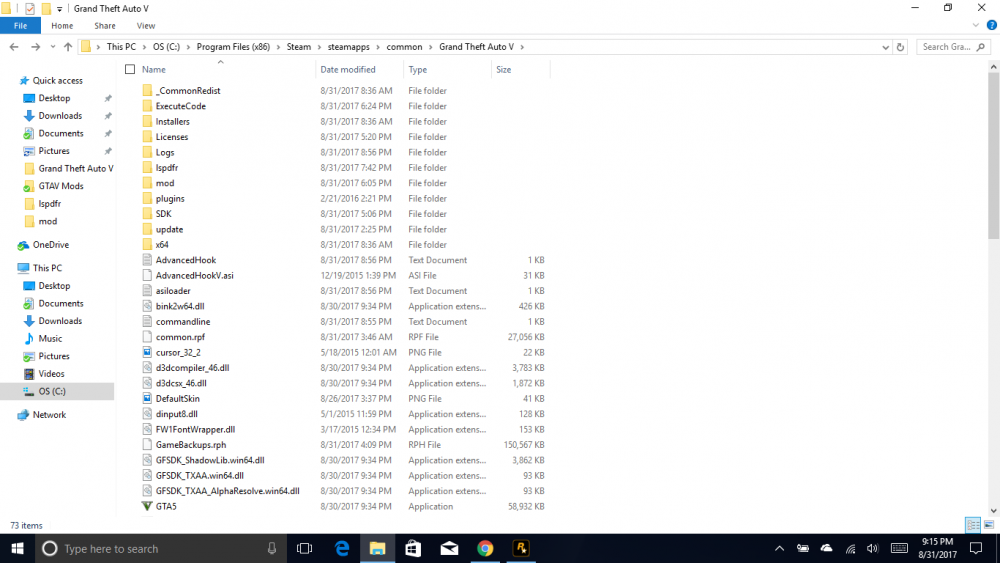Select Network in navigation pane
The width and height of the screenshot is (1000, 563).
pos(49,414)
